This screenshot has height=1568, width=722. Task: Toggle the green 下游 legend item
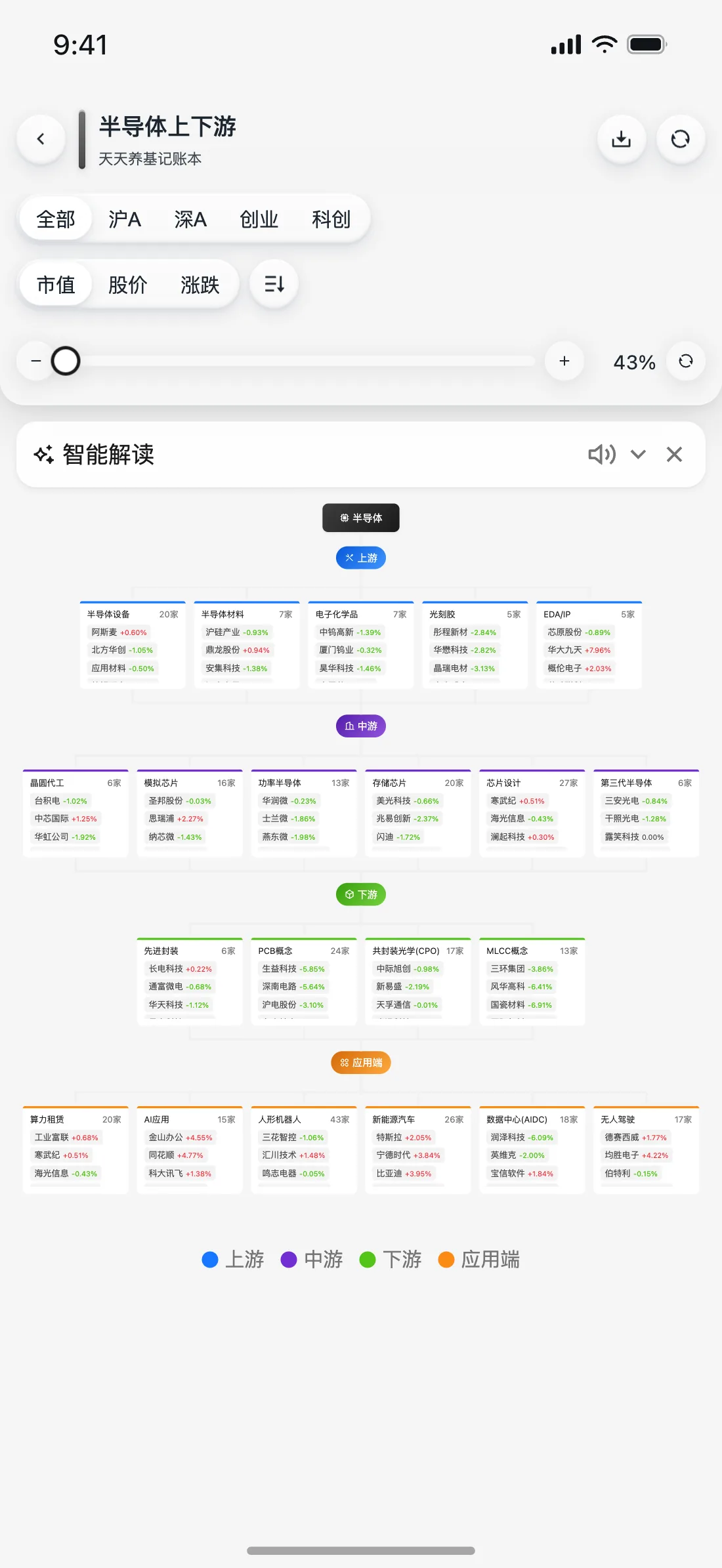(x=391, y=1260)
